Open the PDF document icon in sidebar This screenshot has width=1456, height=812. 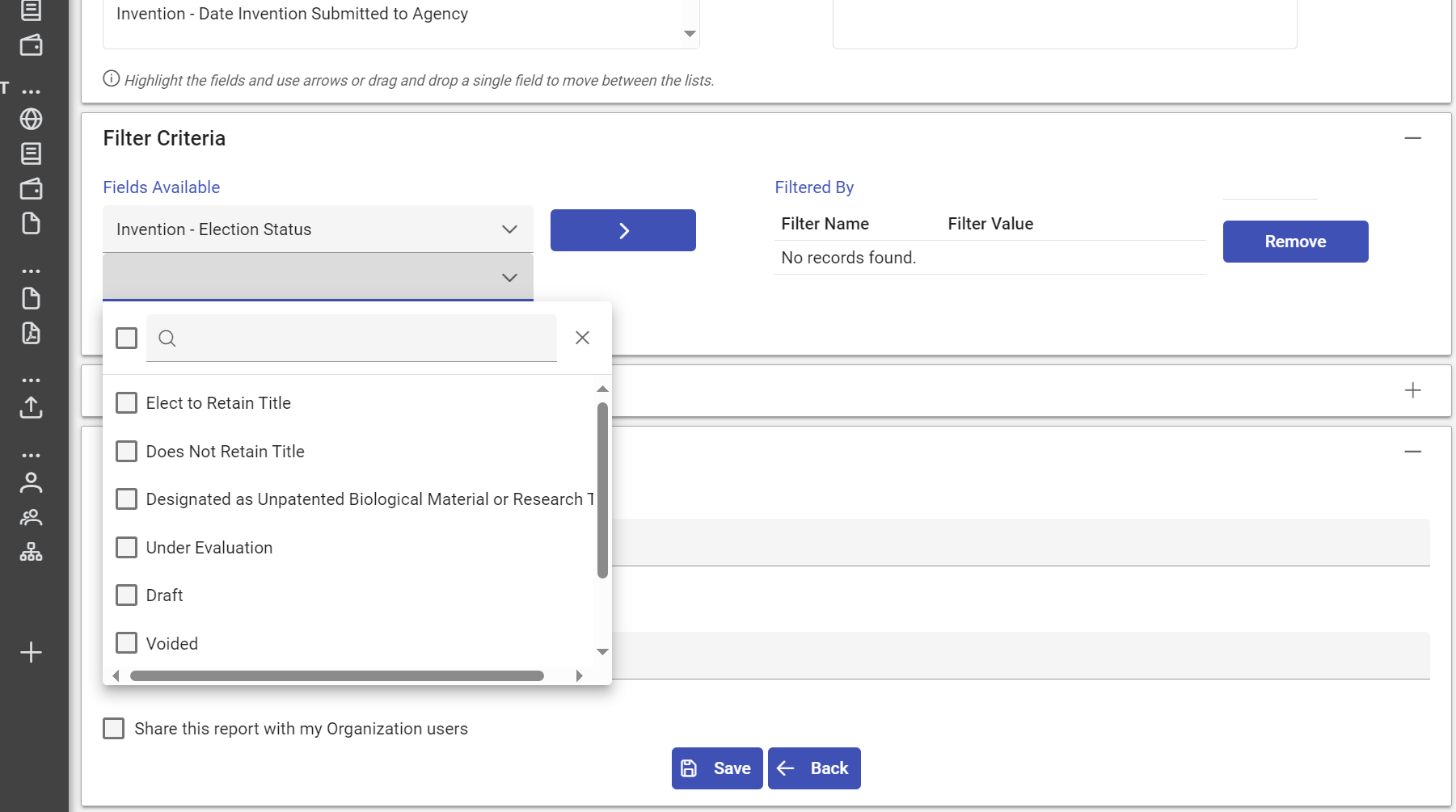click(32, 334)
